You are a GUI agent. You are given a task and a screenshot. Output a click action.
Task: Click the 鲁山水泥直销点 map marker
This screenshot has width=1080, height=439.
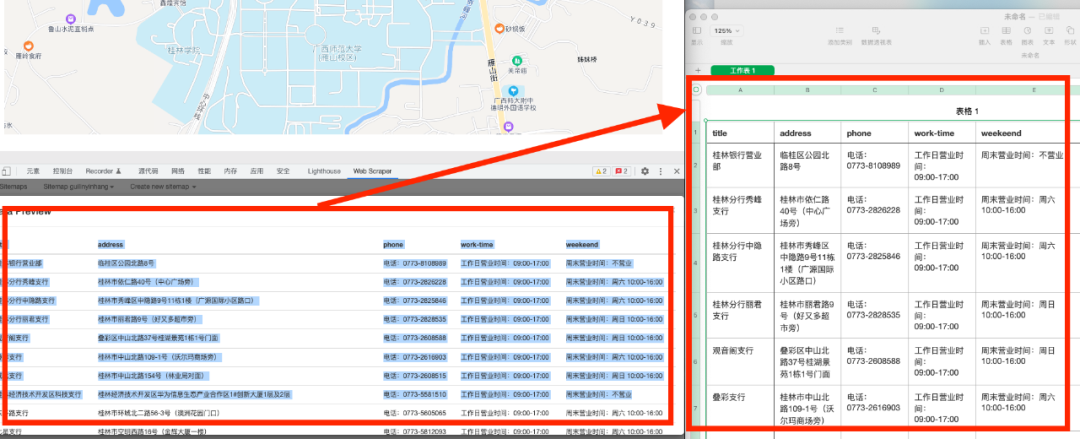71,19
